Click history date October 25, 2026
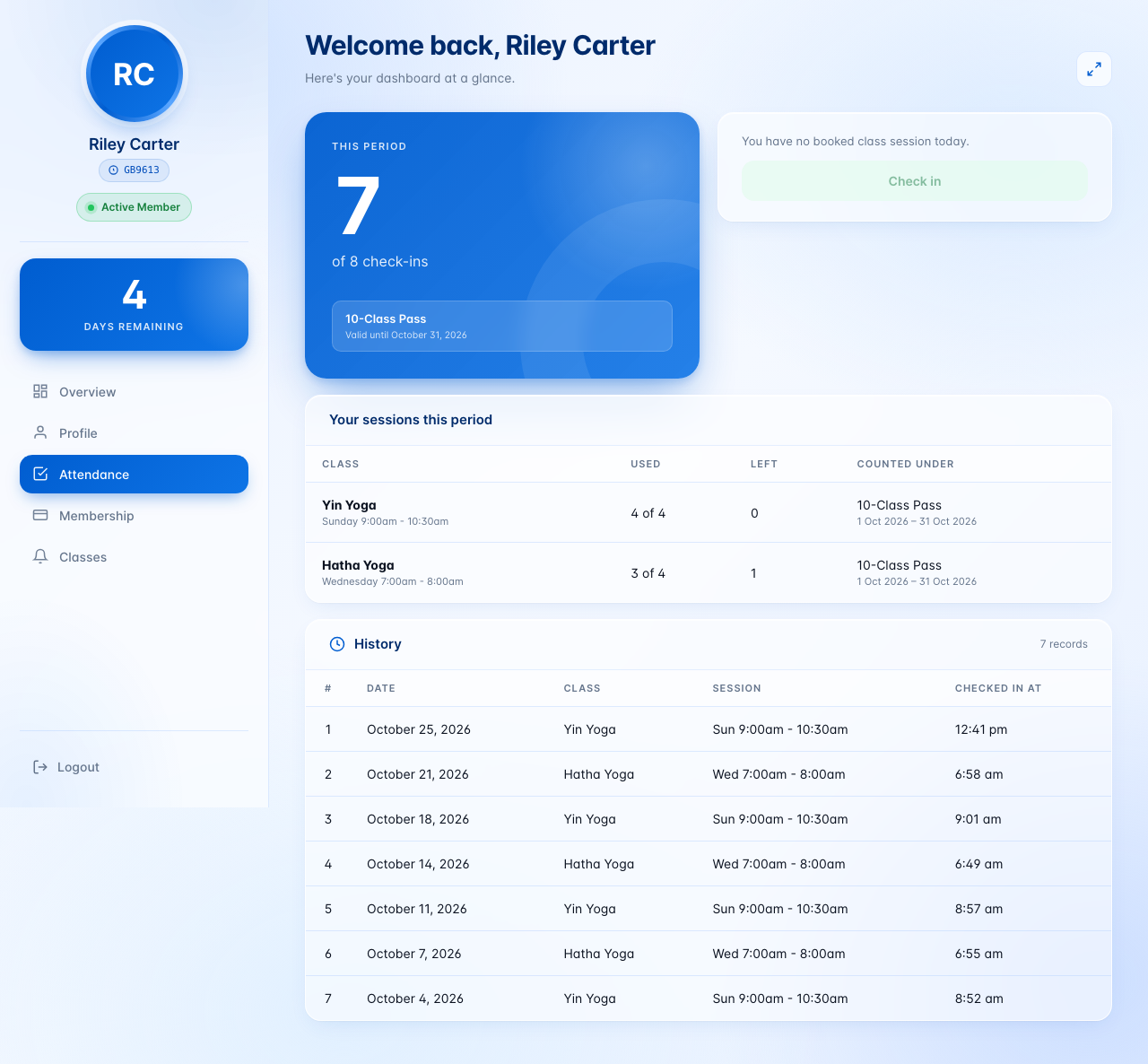Viewport: 1148px width, 1064px height. (419, 729)
